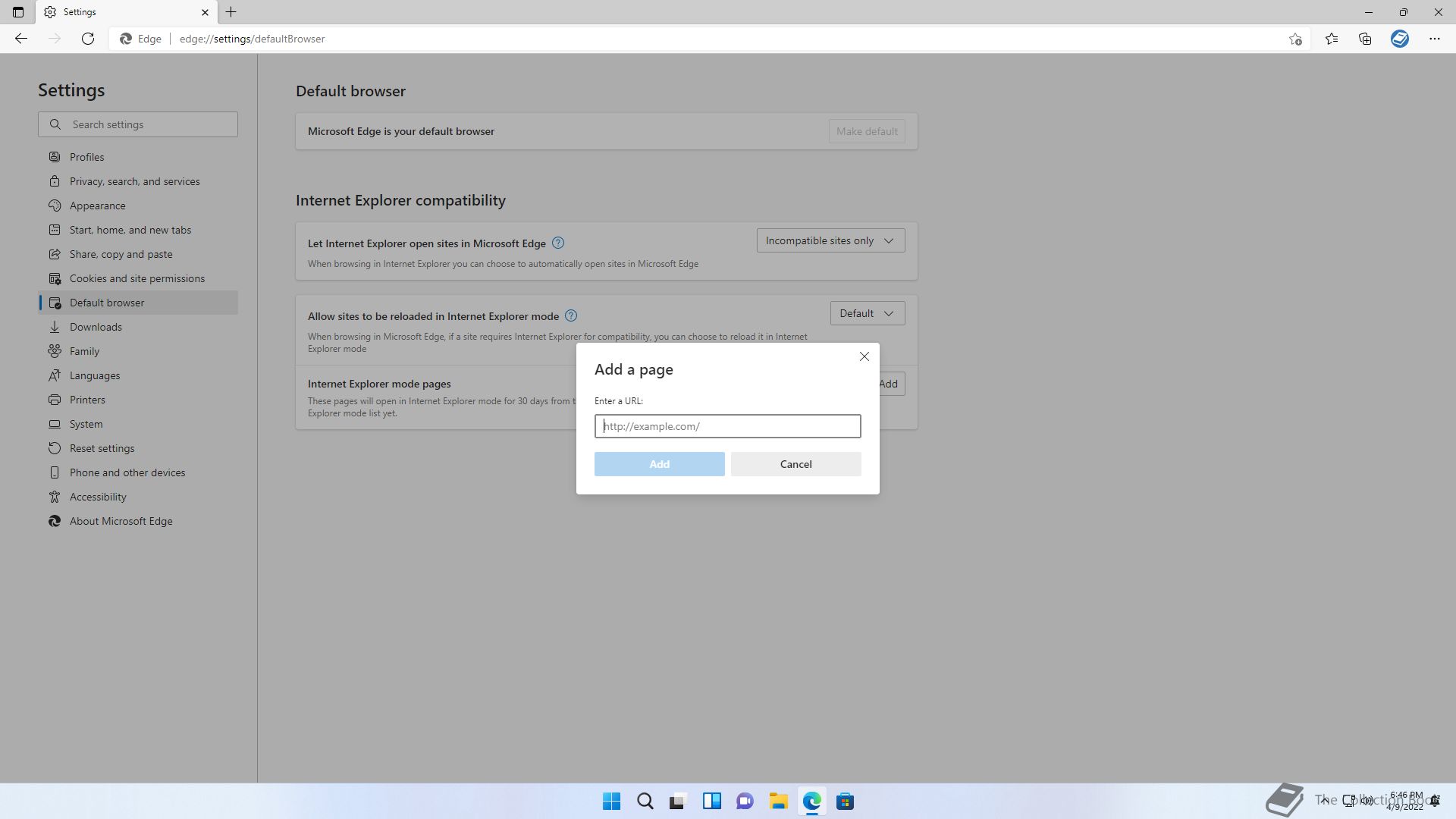The height and width of the screenshot is (819, 1456).
Task: Click the Family icon in sidebar
Action: [55, 351]
